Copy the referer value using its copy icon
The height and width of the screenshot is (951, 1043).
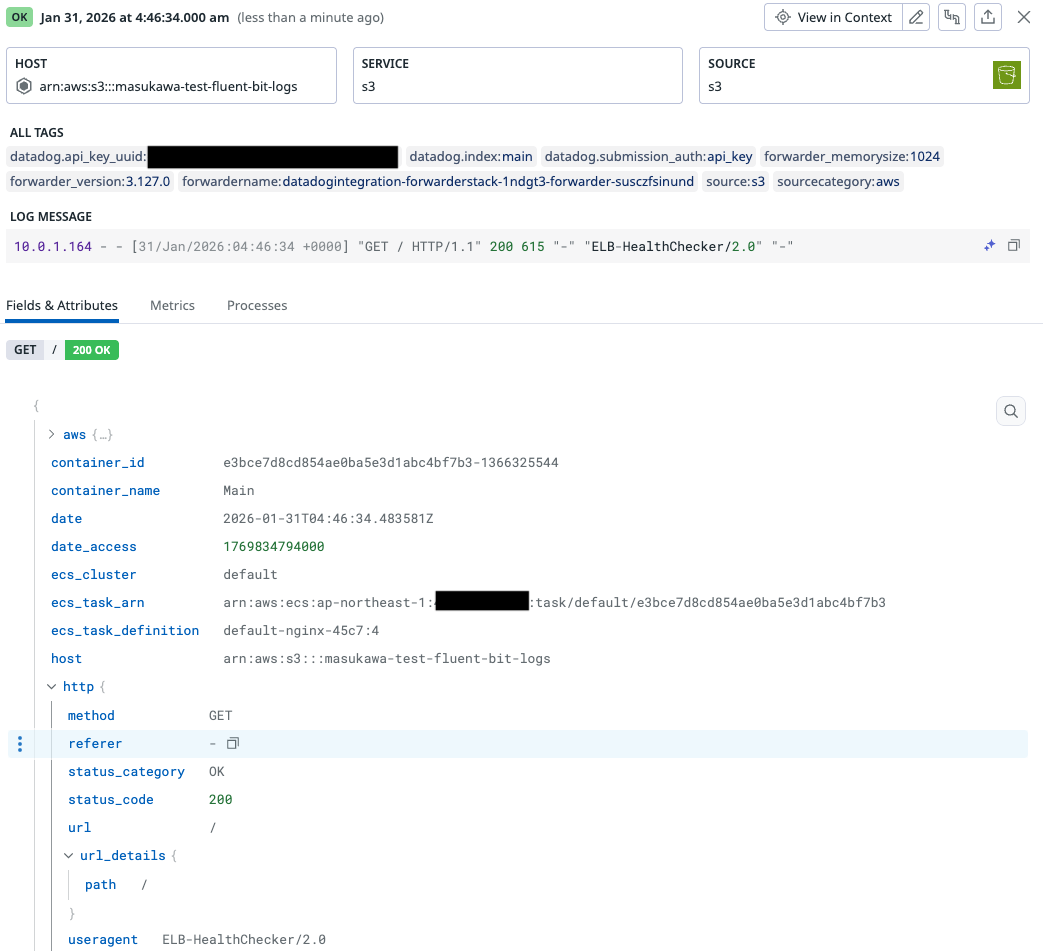pyautogui.click(x=233, y=744)
